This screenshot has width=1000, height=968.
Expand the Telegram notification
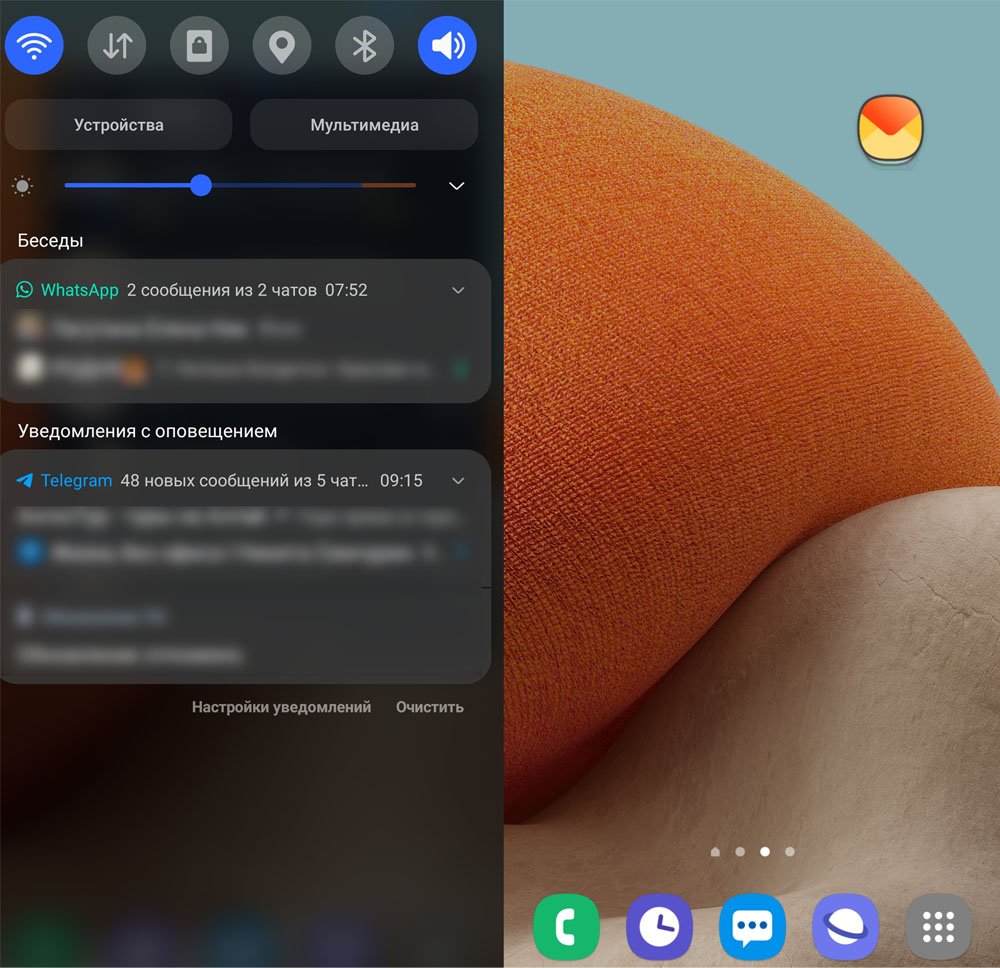458,481
